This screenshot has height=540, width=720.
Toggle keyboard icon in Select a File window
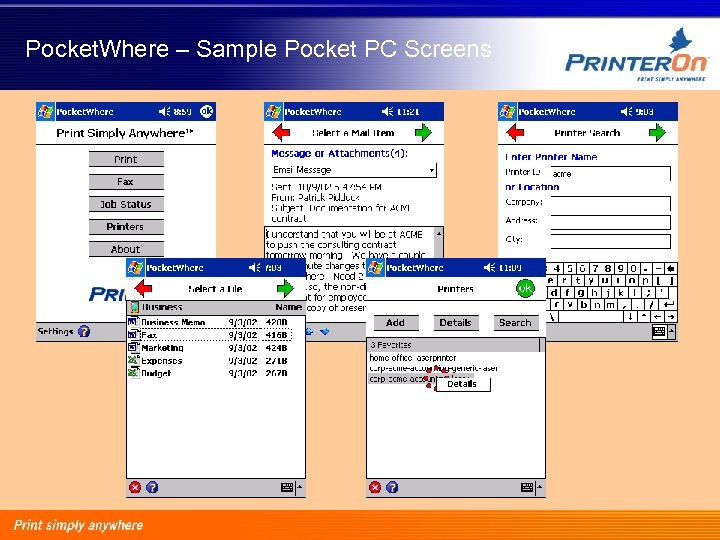coord(287,487)
